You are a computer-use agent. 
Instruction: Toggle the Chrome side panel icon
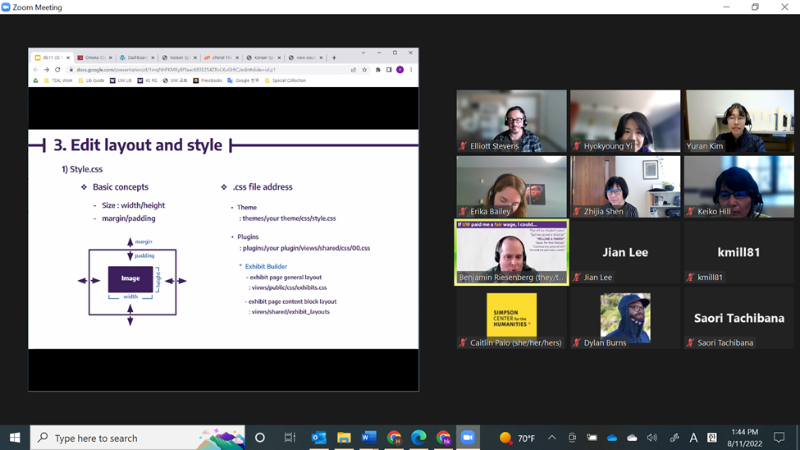click(389, 69)
